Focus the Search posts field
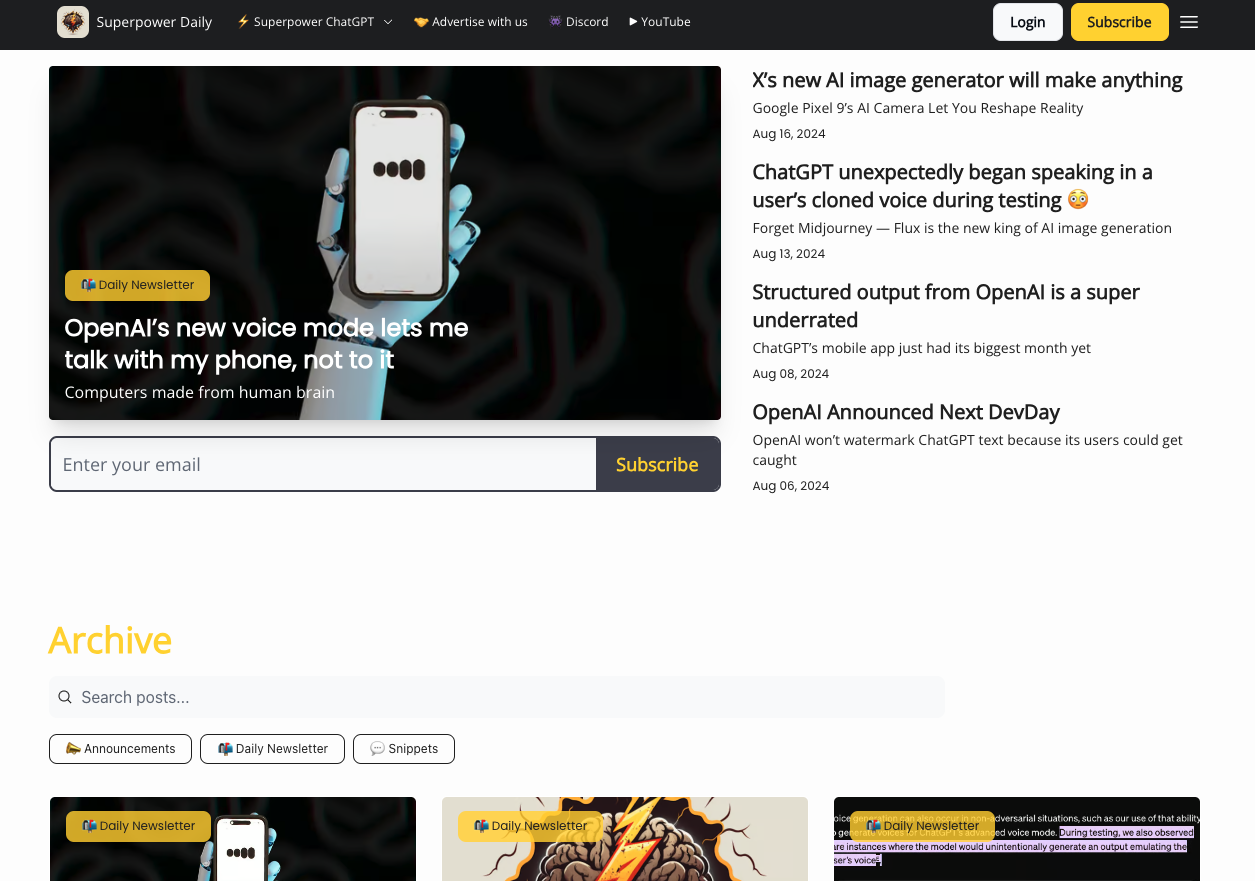1255x881 pixels. pos(497,697)
